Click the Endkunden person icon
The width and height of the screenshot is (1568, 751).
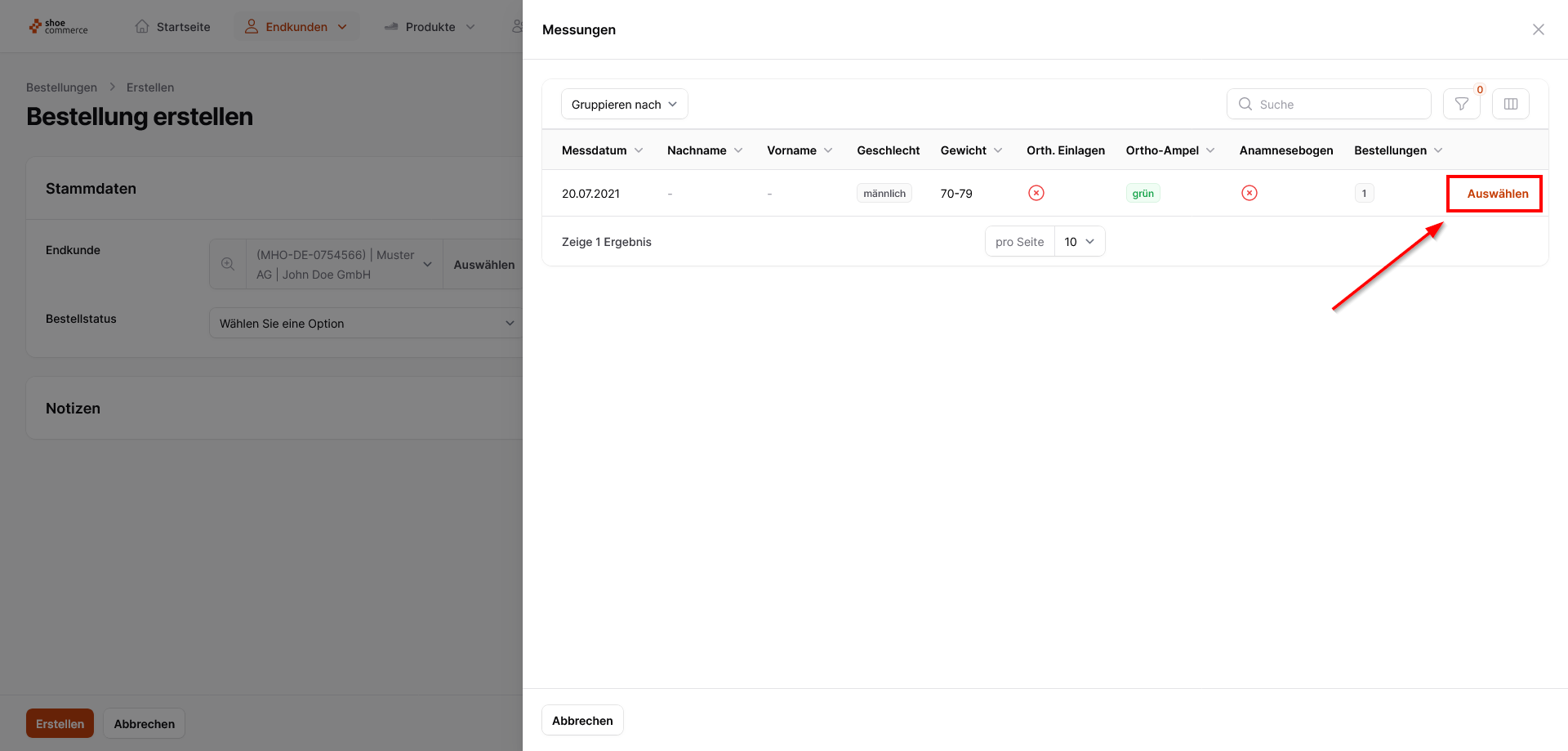click(x=252, y=27)
